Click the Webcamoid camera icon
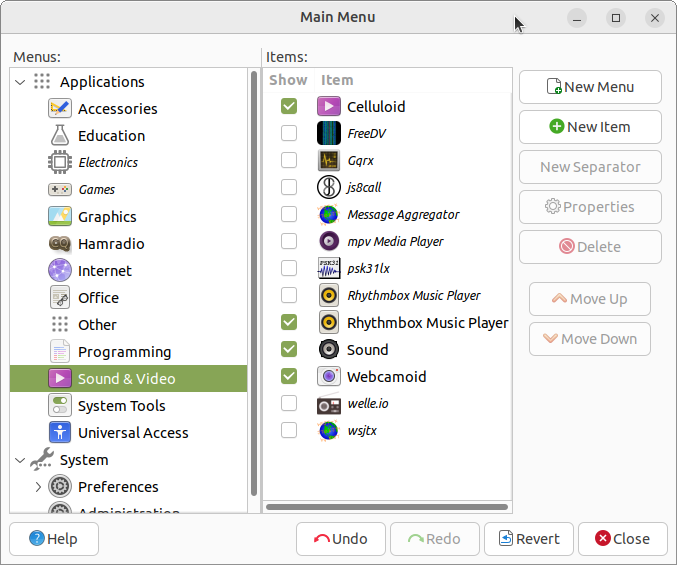677x565 pixels. tap(329, 376)
